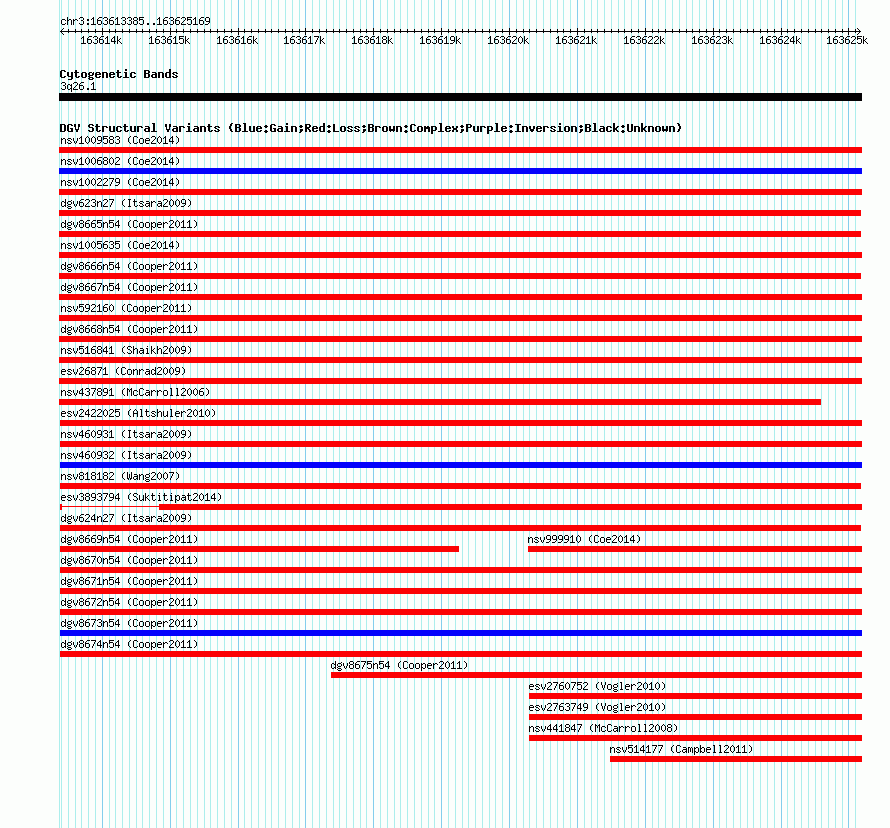Select the nsv1005635 (Coe2014) label
The image size is (890, 828).
click(x=120, y=245)
